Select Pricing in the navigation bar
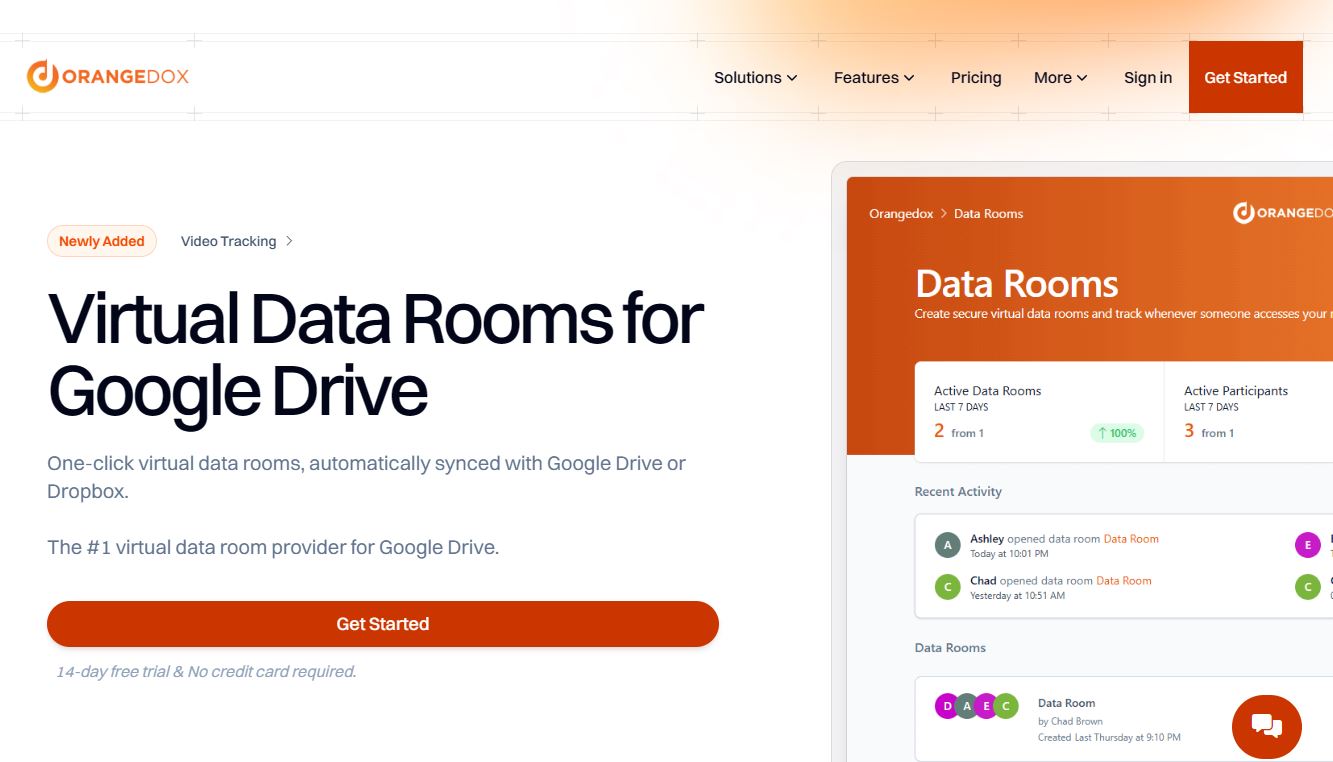This screenshot has height=762, width=1333. [x=975, y=77]
